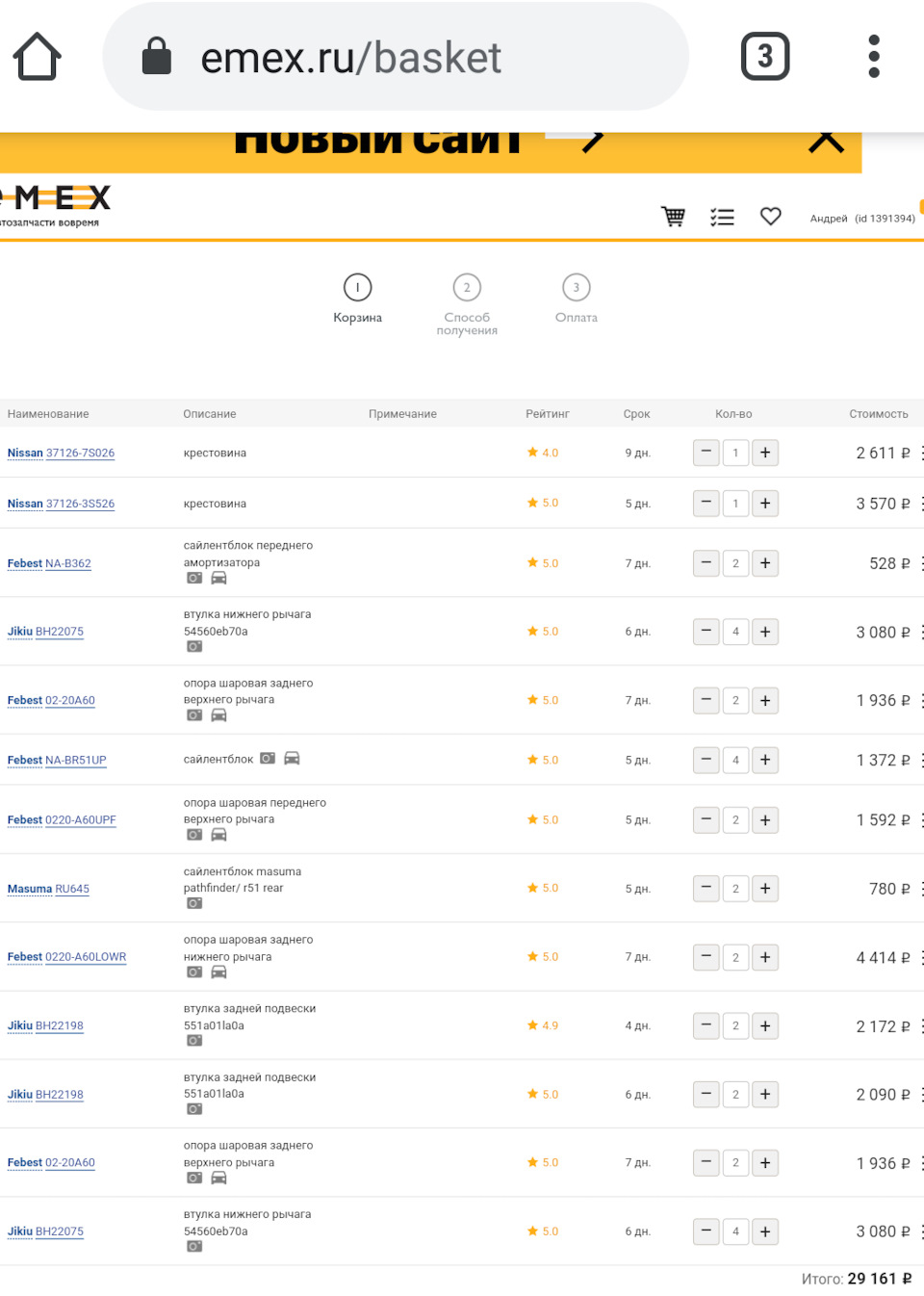Decrease quantity for Nissan 37126-7S026

(706, 453)
